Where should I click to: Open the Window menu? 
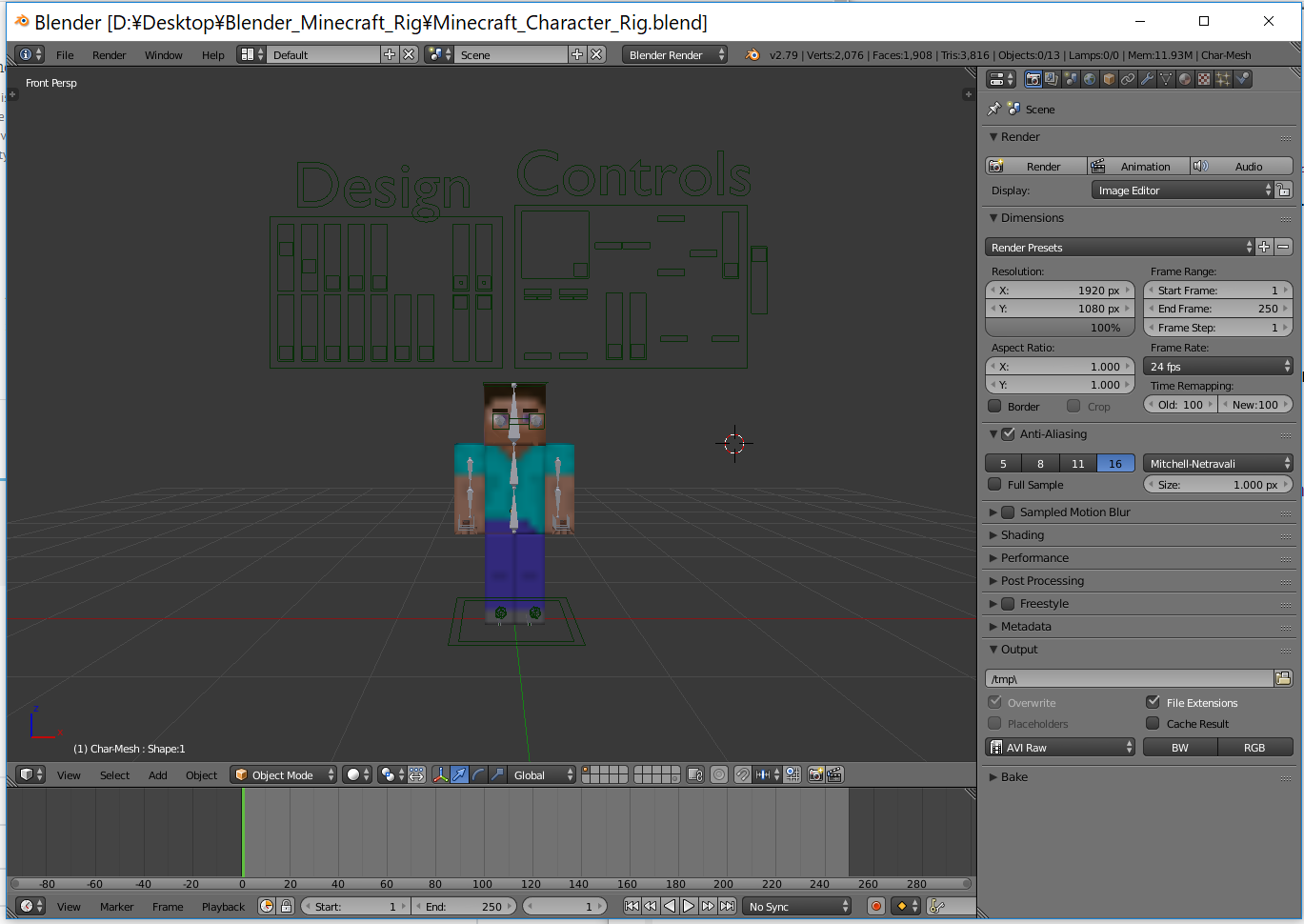point(163,54)
